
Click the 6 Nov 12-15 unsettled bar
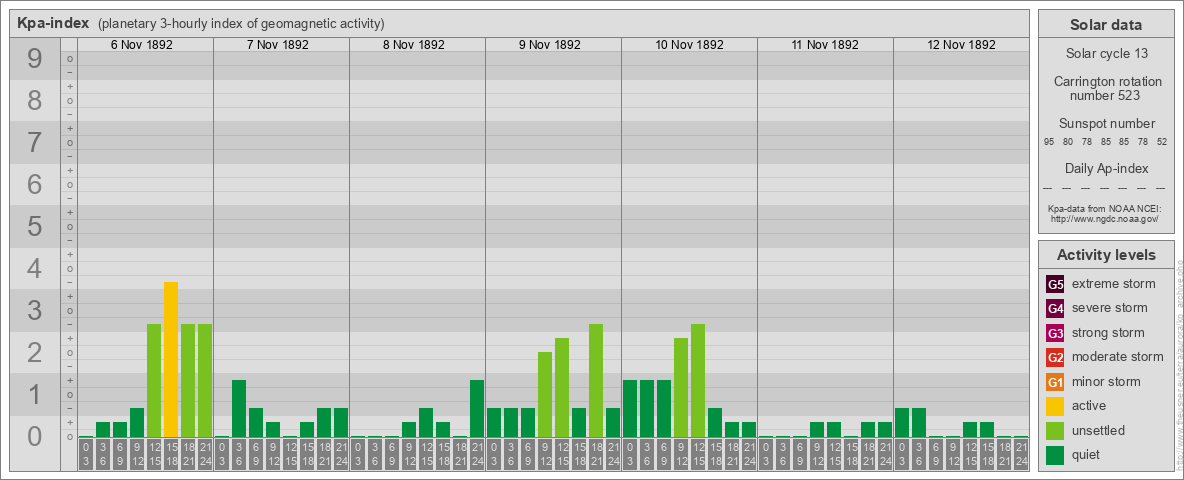coord(154,381)
